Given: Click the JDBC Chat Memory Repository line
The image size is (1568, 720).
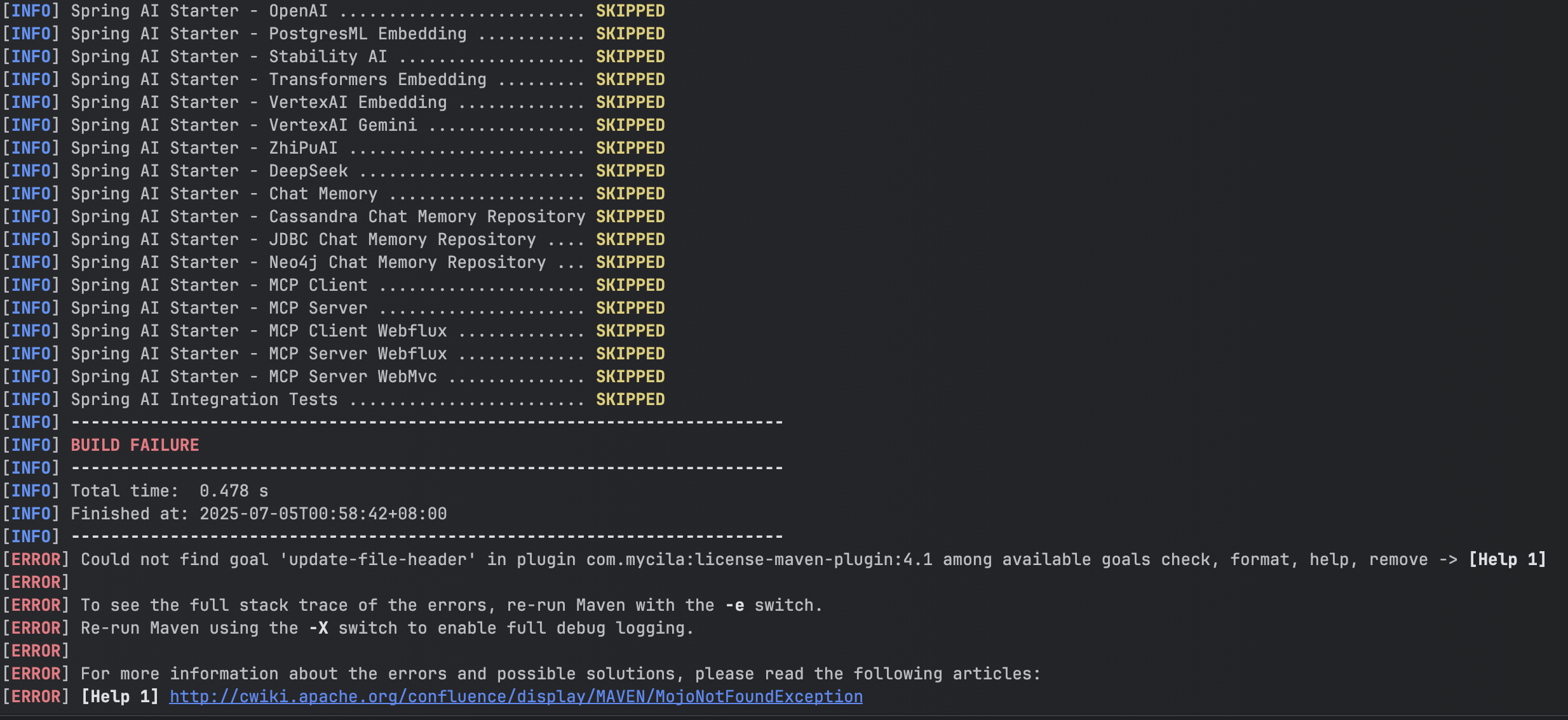Looking at the screenshot, I should pyautogui.click(x=334, y=239).
